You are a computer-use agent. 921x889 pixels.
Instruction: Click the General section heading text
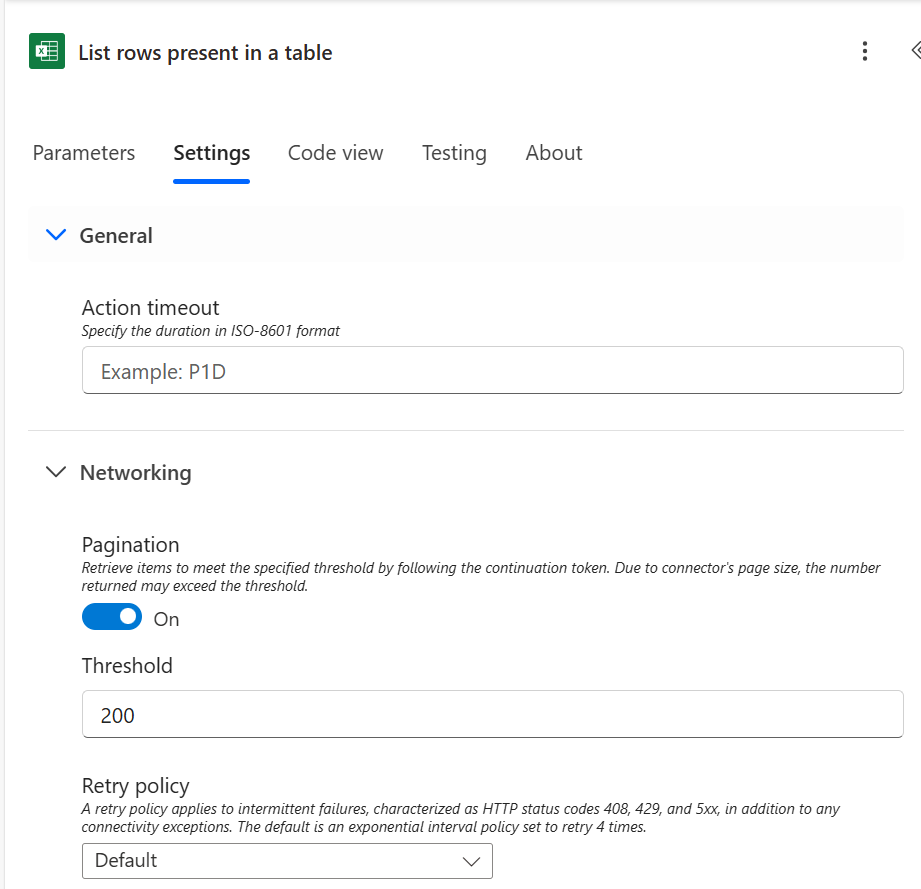click(x=116, y=236)
